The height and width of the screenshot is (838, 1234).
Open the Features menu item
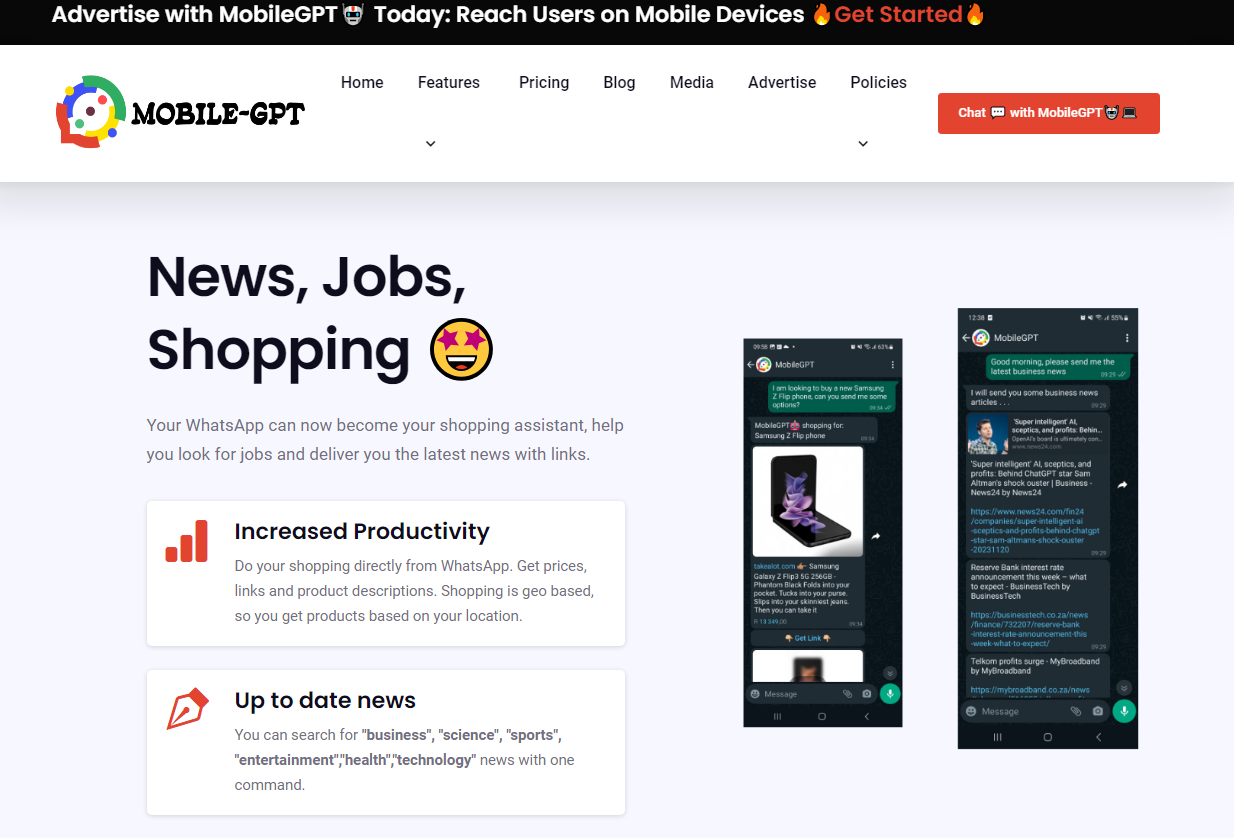[449, 83]
